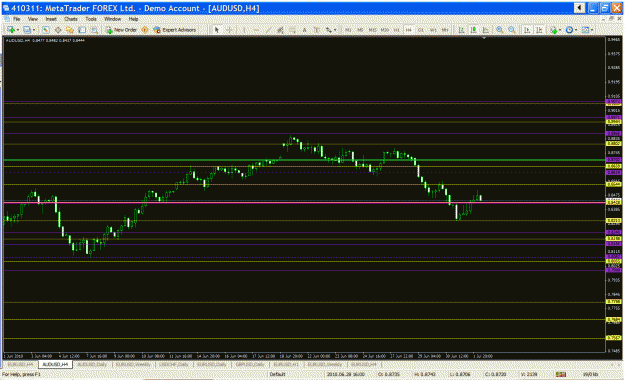This screenshot has height=380, width=625.
Task: Switch to the USDCHF,Daily chart tab
Action: pos(173,364)
